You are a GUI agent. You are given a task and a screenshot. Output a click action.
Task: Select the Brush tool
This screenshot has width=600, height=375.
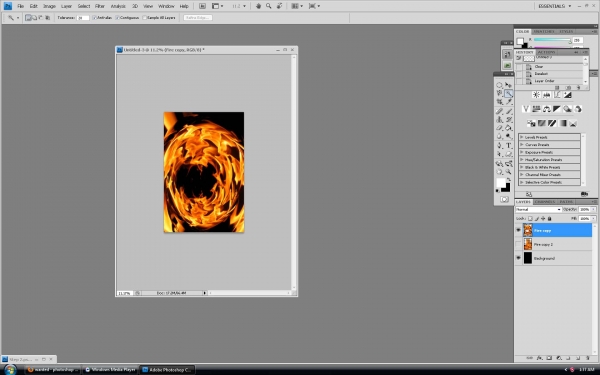click(509, 111)
